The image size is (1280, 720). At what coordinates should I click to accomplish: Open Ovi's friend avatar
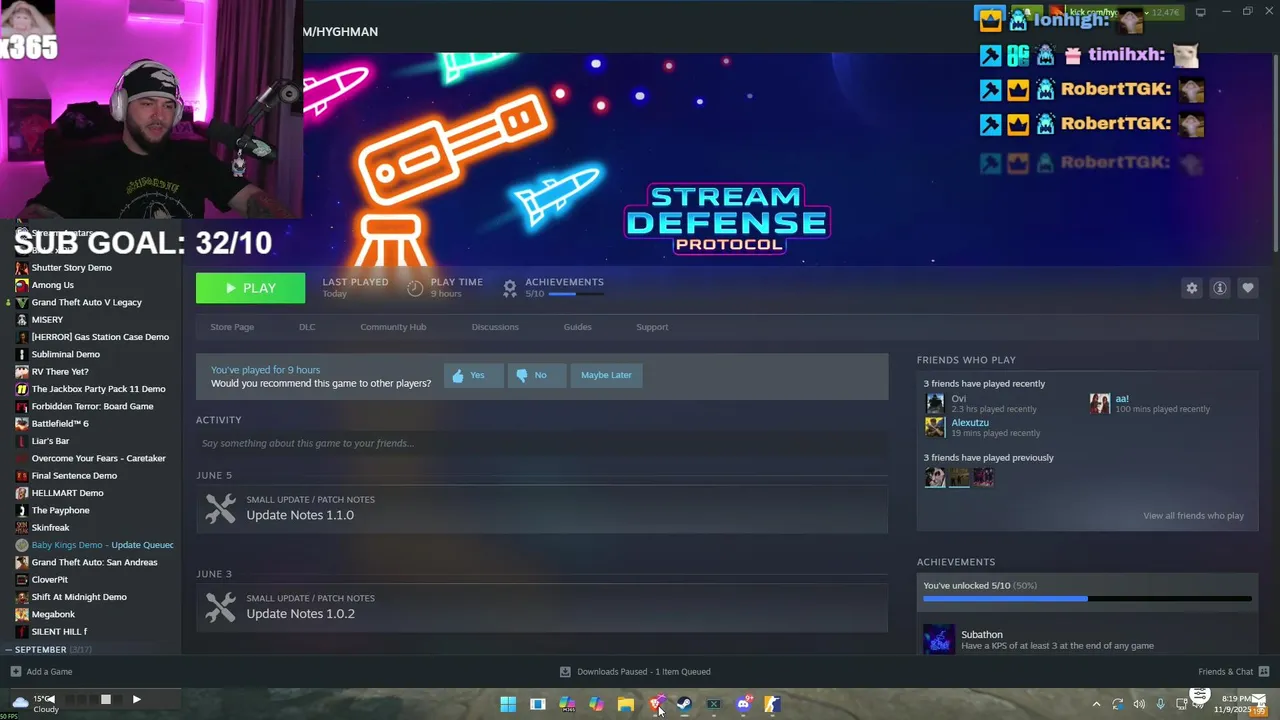[935, 403]
